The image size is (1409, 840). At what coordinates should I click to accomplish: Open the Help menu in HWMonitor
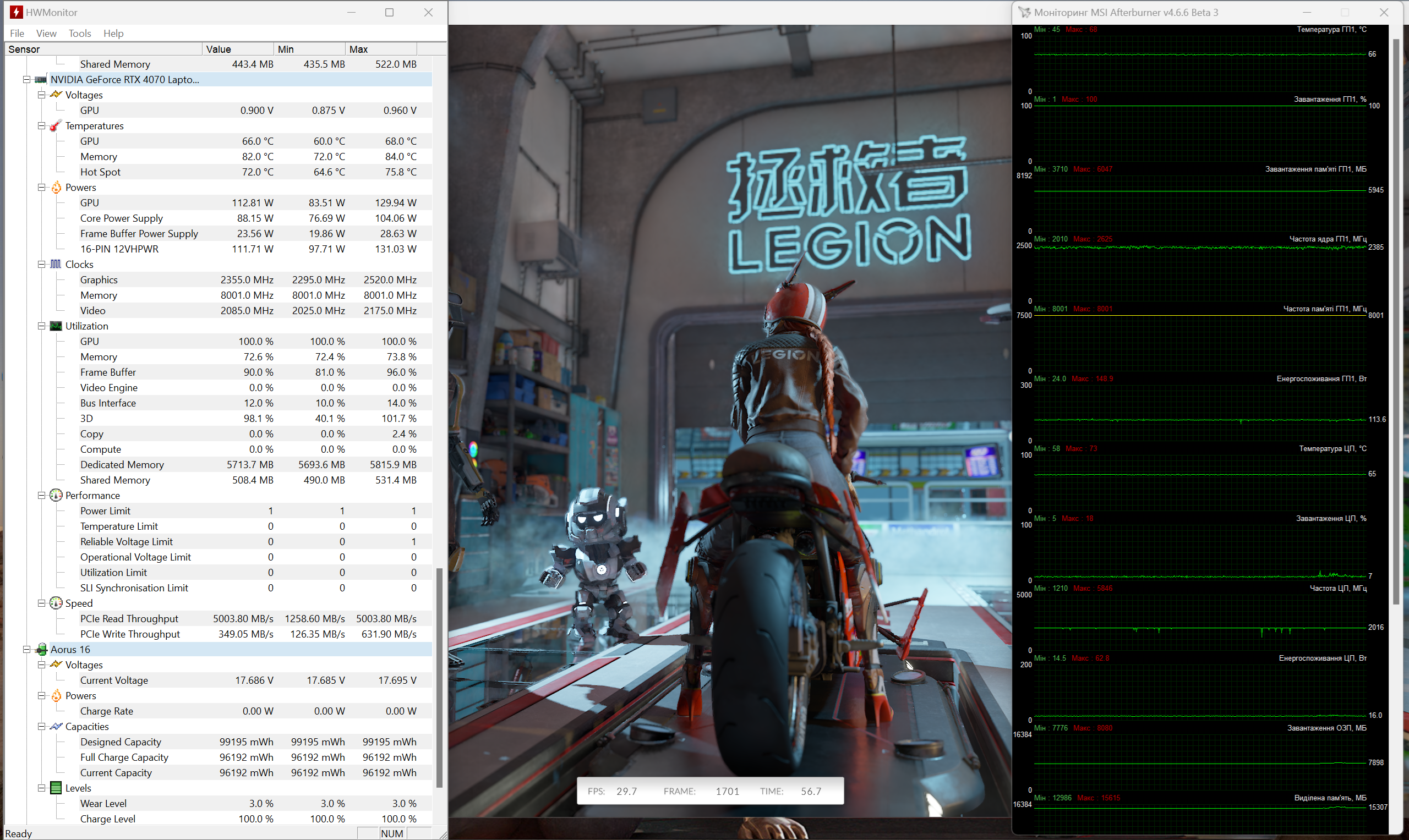point(113,34)
